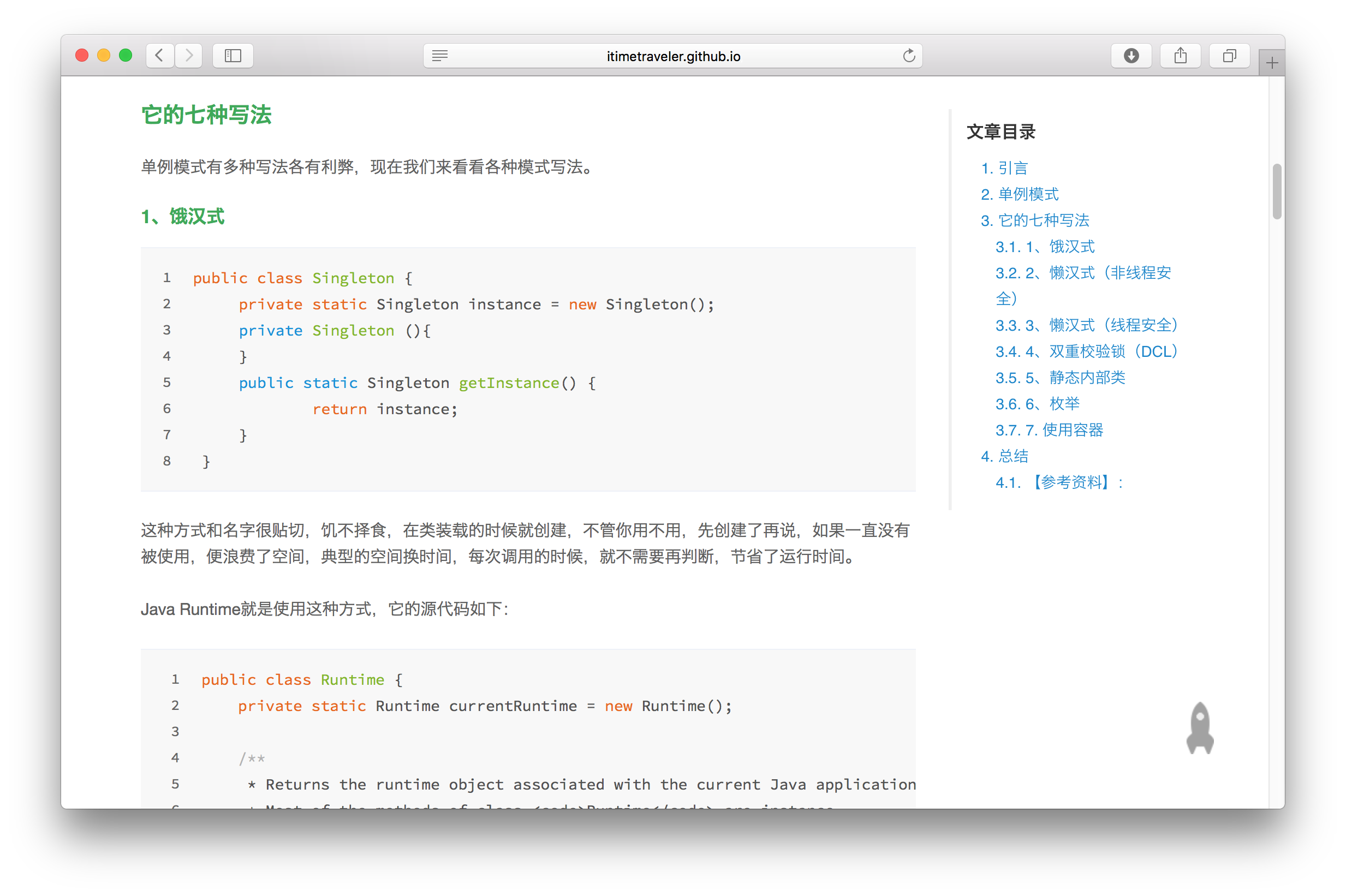The image size is (1346, 896).
Task: Go back using the back arrow
Action: click(159, 56)
